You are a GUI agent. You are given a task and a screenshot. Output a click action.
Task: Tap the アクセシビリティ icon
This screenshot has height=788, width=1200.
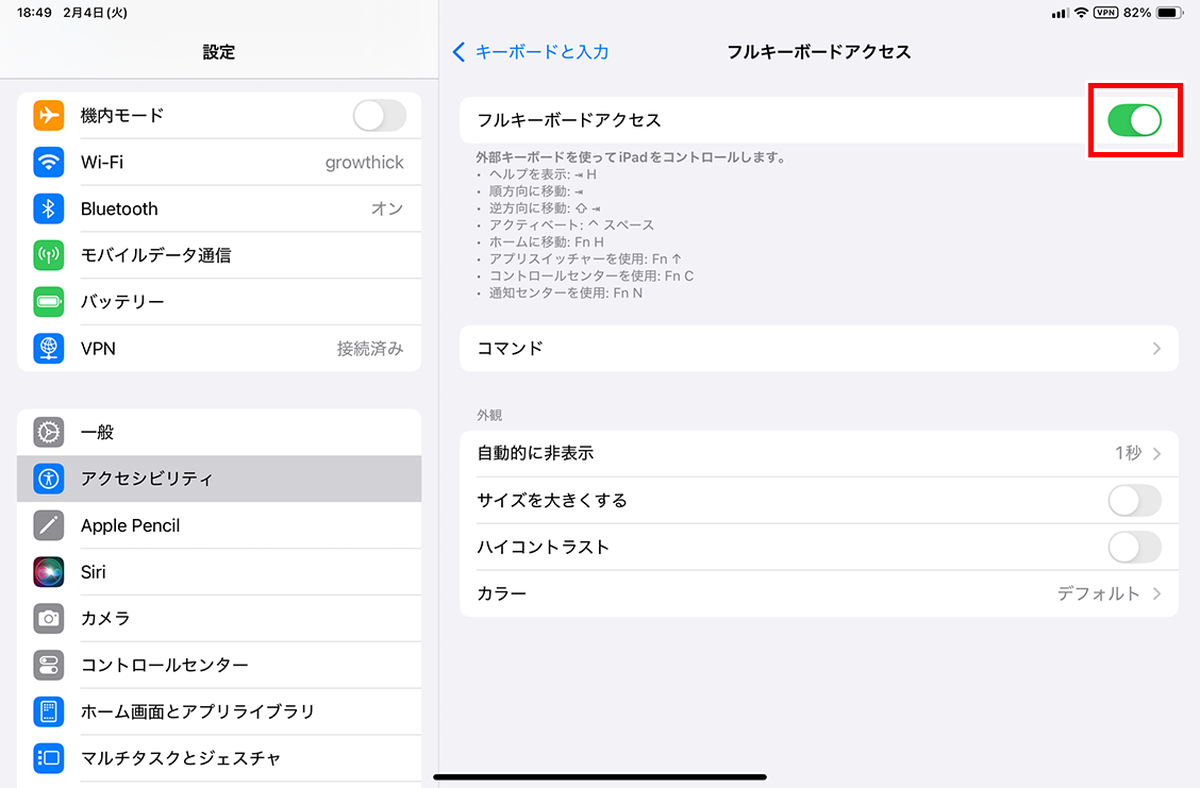click(48, 479)
